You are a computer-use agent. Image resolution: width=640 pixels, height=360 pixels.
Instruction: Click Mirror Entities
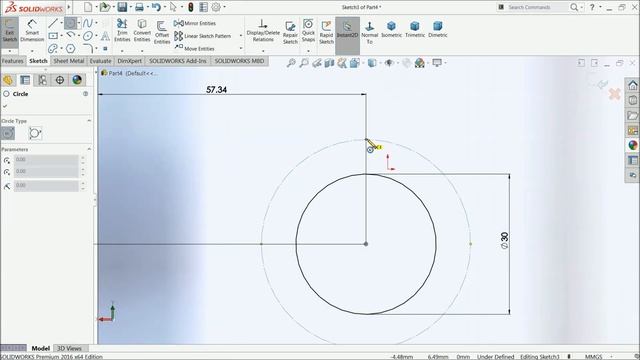pyautogui.click(x=195, y=23)
